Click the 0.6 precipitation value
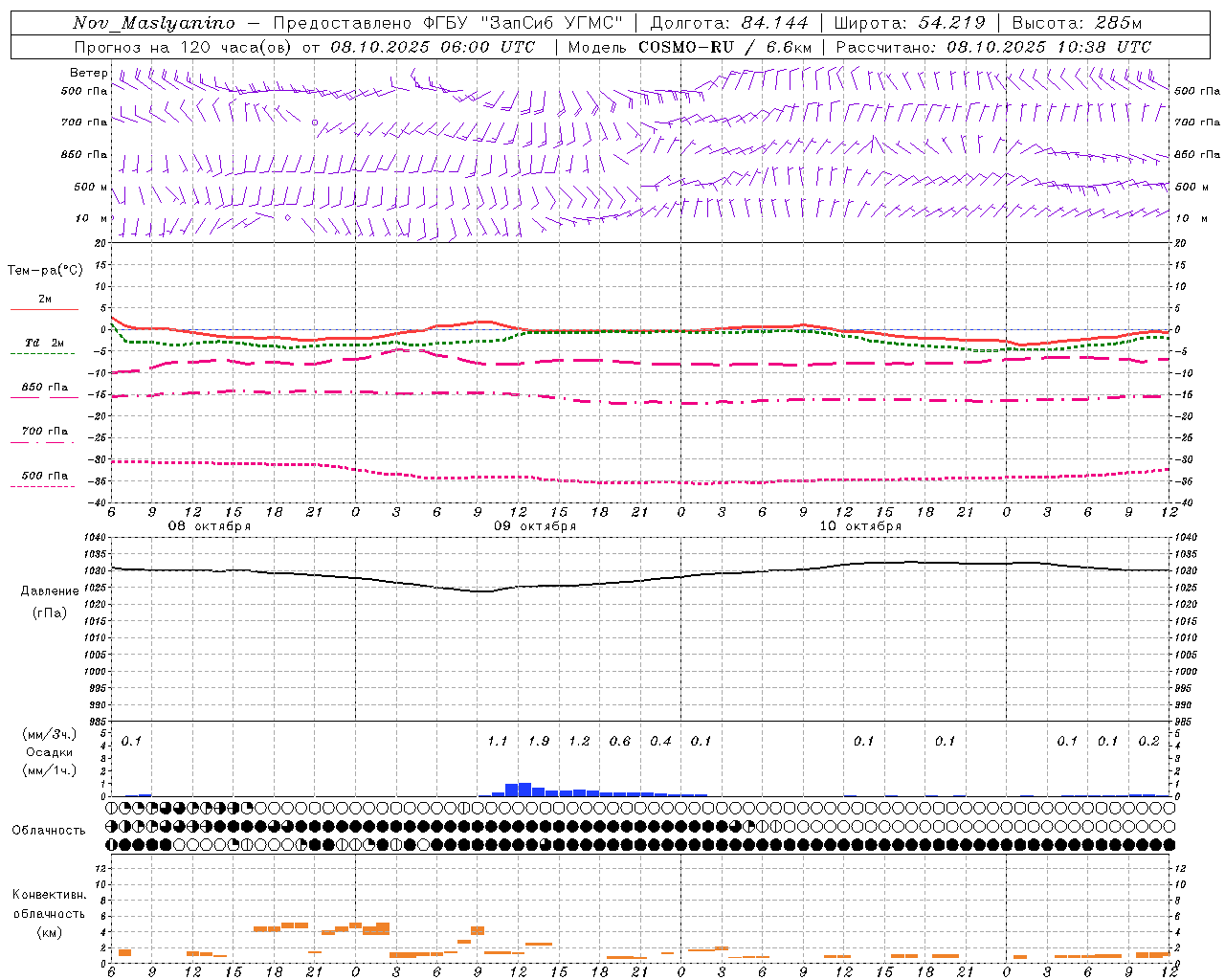This screenshot has height=980, width=1225. pyautogui.click(x=620, y=742)
